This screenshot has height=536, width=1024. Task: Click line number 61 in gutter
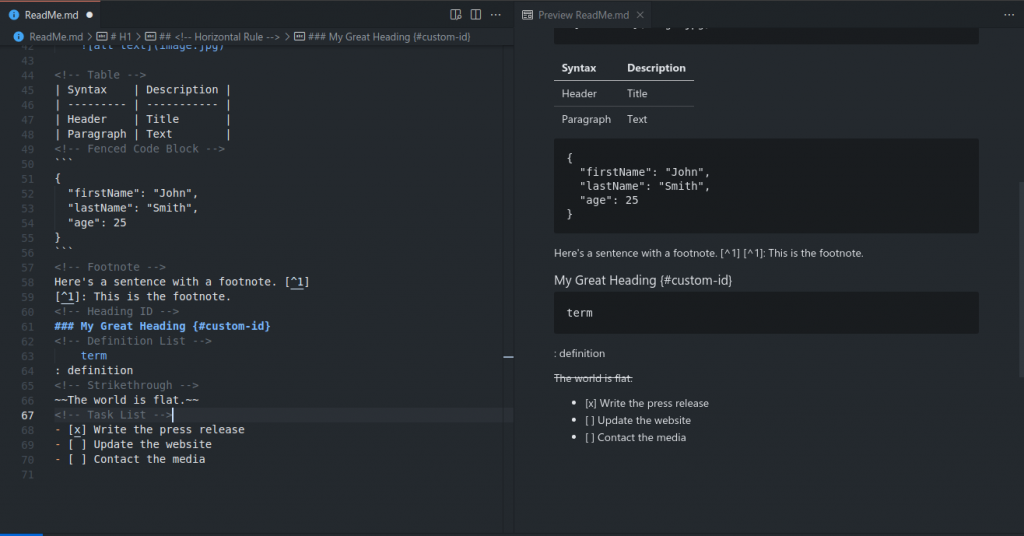pyautogui.click(x=27, y=326)
